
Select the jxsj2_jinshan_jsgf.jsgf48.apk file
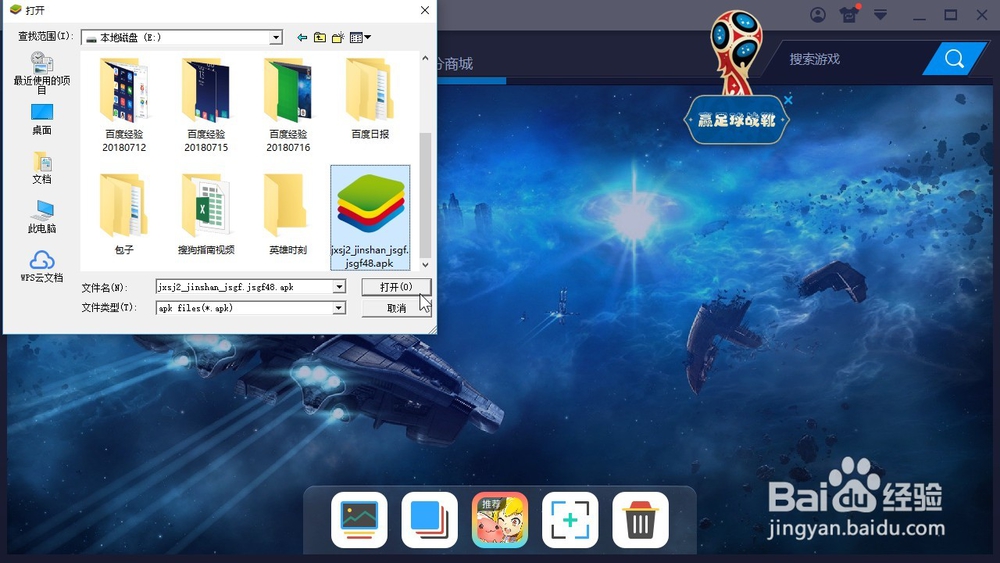tap(370, 217)
